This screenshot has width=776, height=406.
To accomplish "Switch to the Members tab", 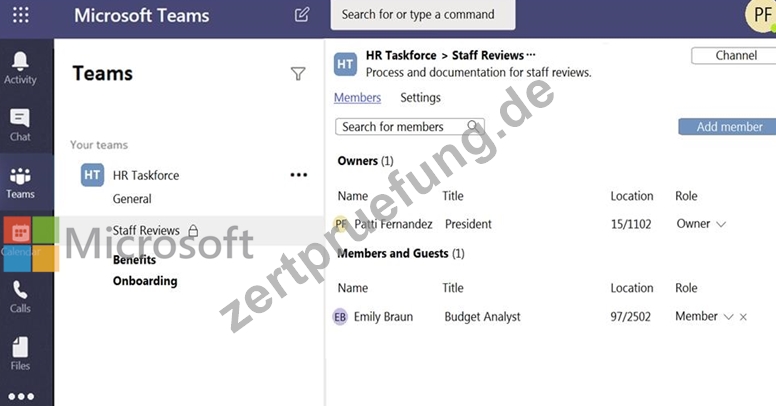I will click(357, 98).
